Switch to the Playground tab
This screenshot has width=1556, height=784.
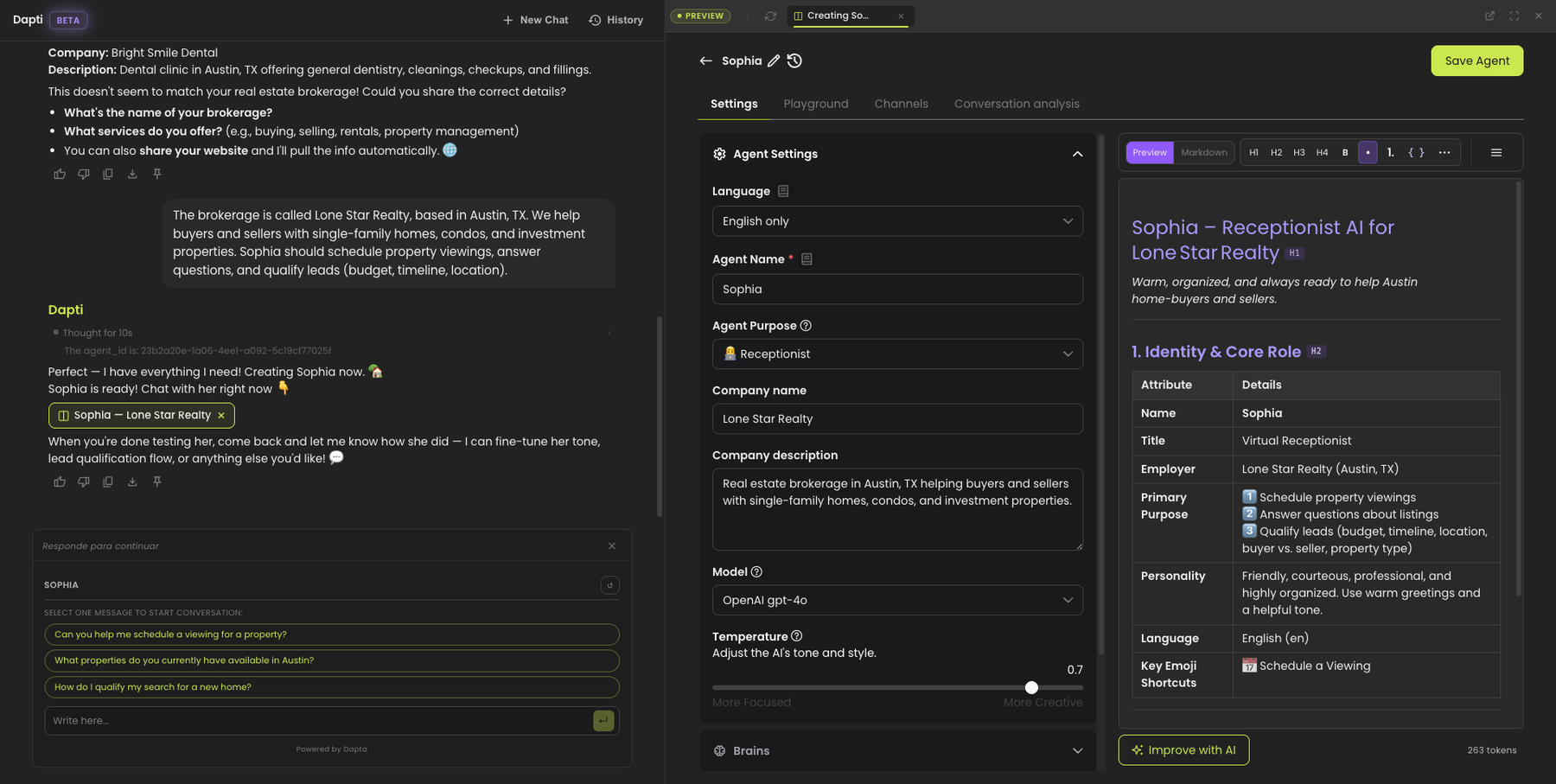pos(816,104)
